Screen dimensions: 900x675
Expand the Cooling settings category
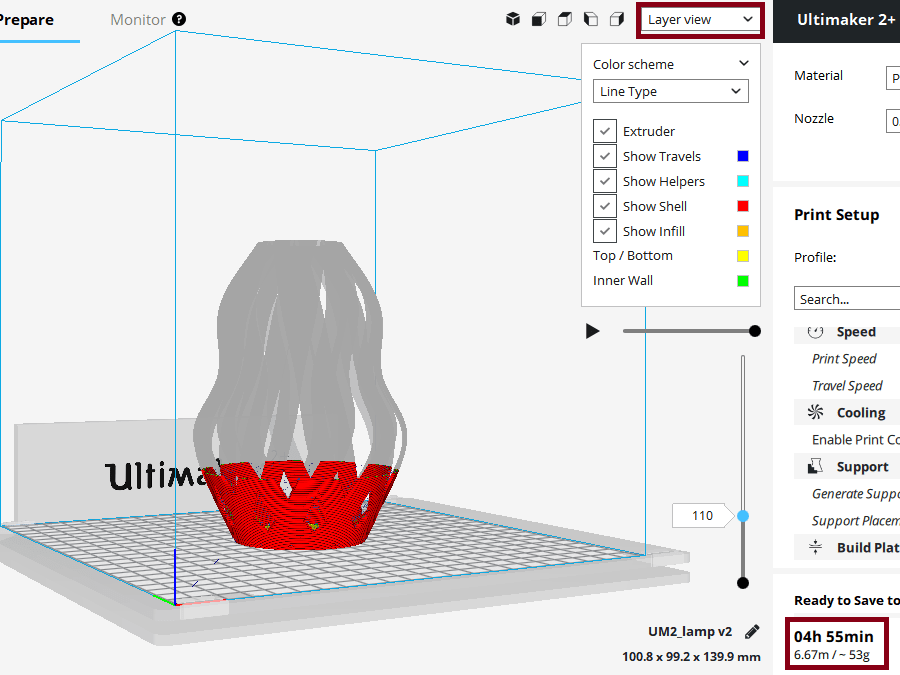pyautogui.click(x=860, y=413)
